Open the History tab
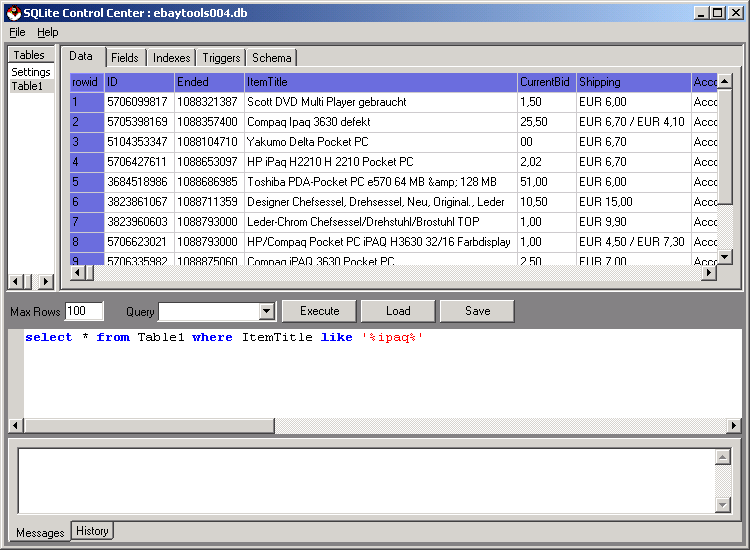Viewport: 750px width, 550px height. [x=92, y=531]
